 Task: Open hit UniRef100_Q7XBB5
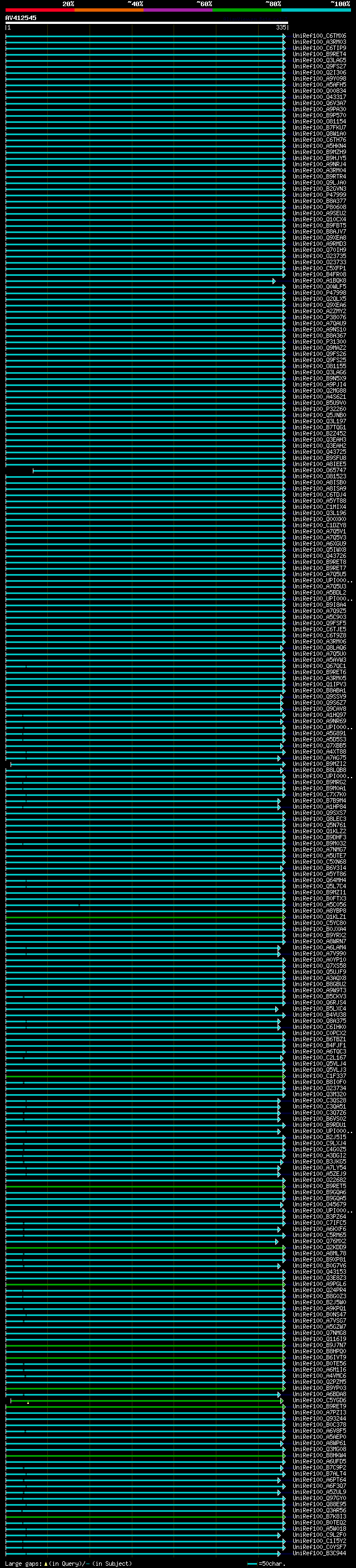[319, 745]
